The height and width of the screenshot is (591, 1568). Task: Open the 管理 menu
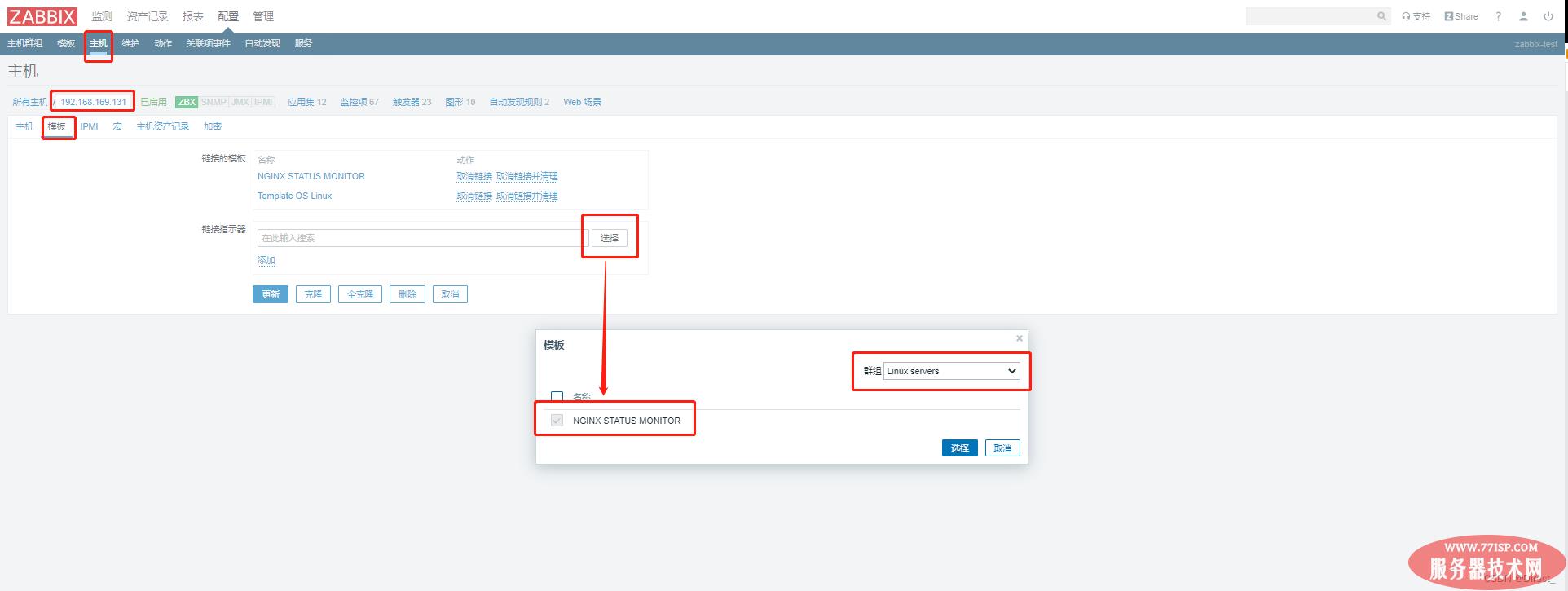click(x=263, y=16)
